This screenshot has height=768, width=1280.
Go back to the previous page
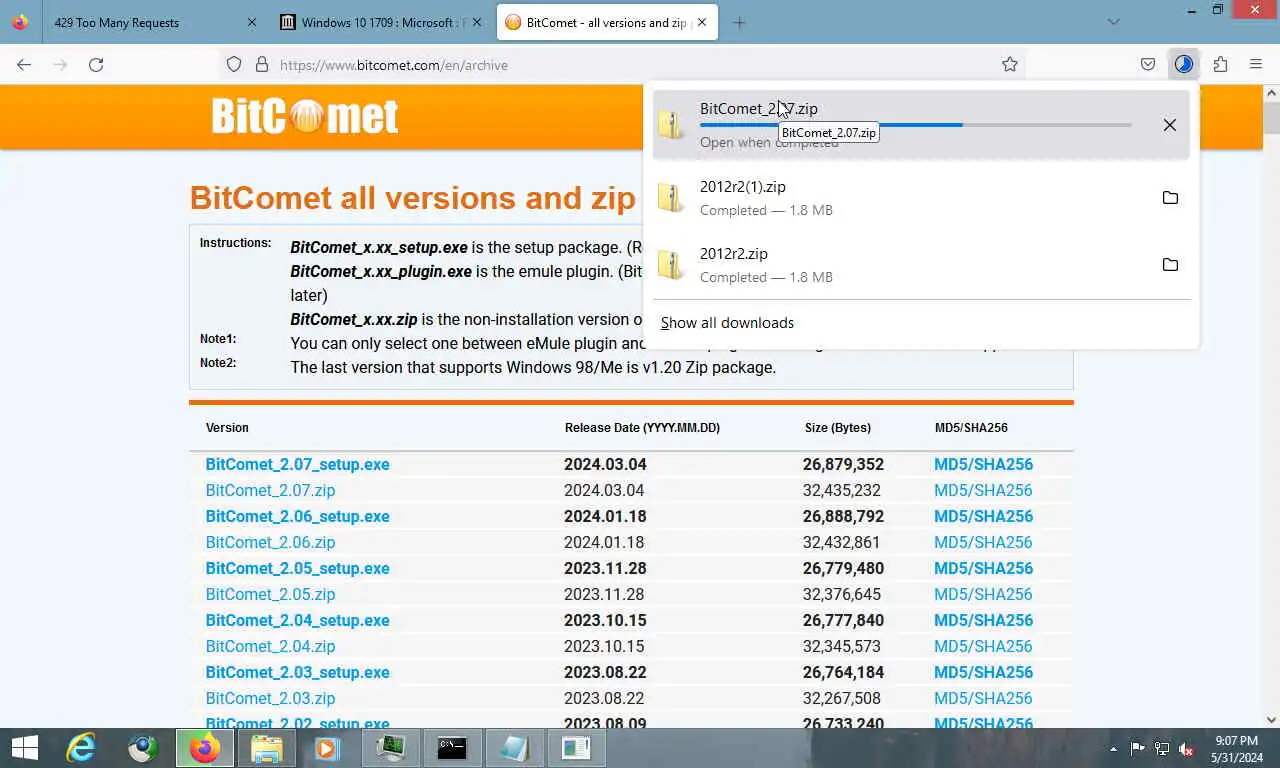coord(24,64)
